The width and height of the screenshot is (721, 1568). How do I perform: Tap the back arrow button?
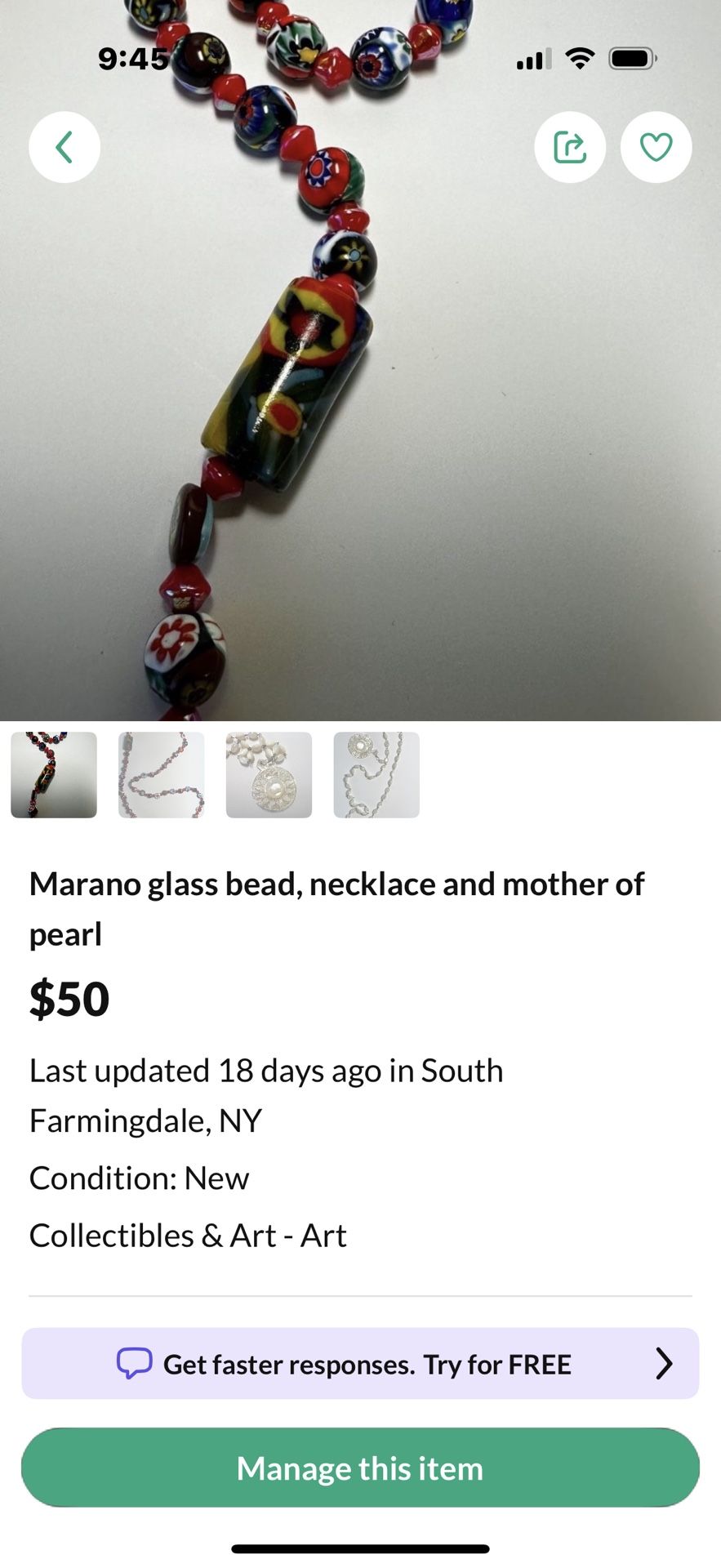65,147
